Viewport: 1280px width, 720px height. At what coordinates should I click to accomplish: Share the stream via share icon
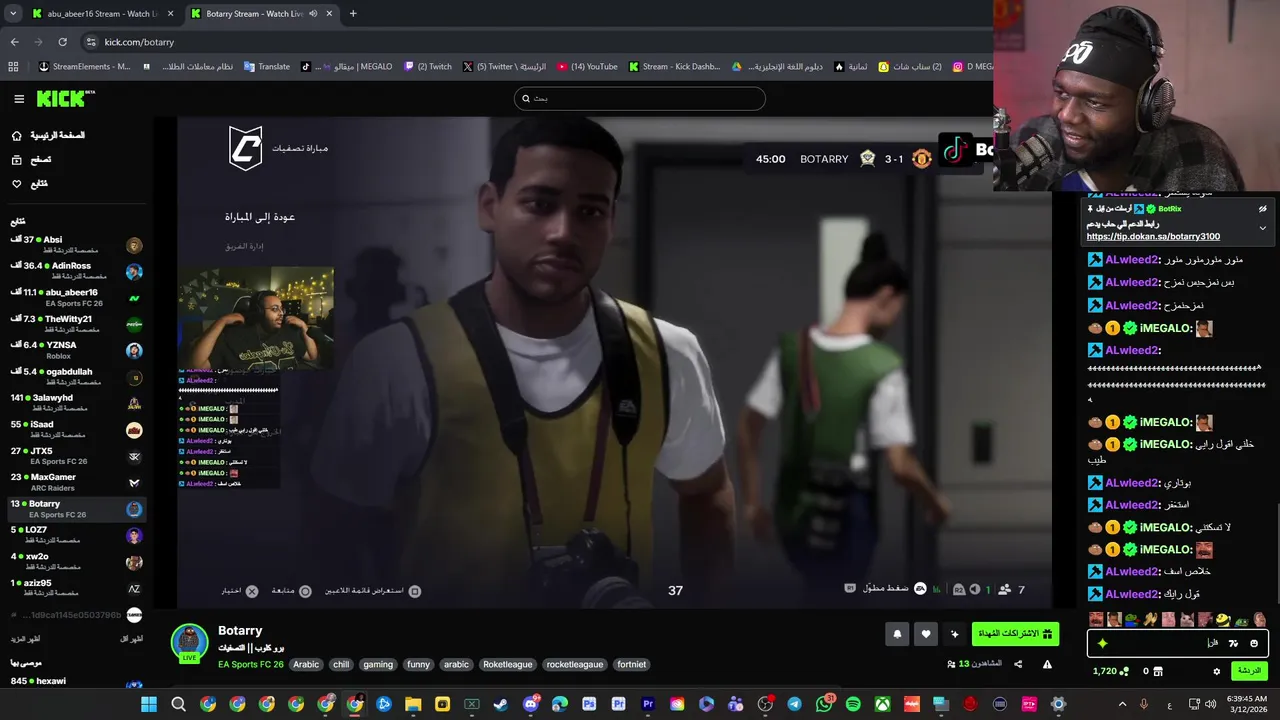(x=1018, y=664)
